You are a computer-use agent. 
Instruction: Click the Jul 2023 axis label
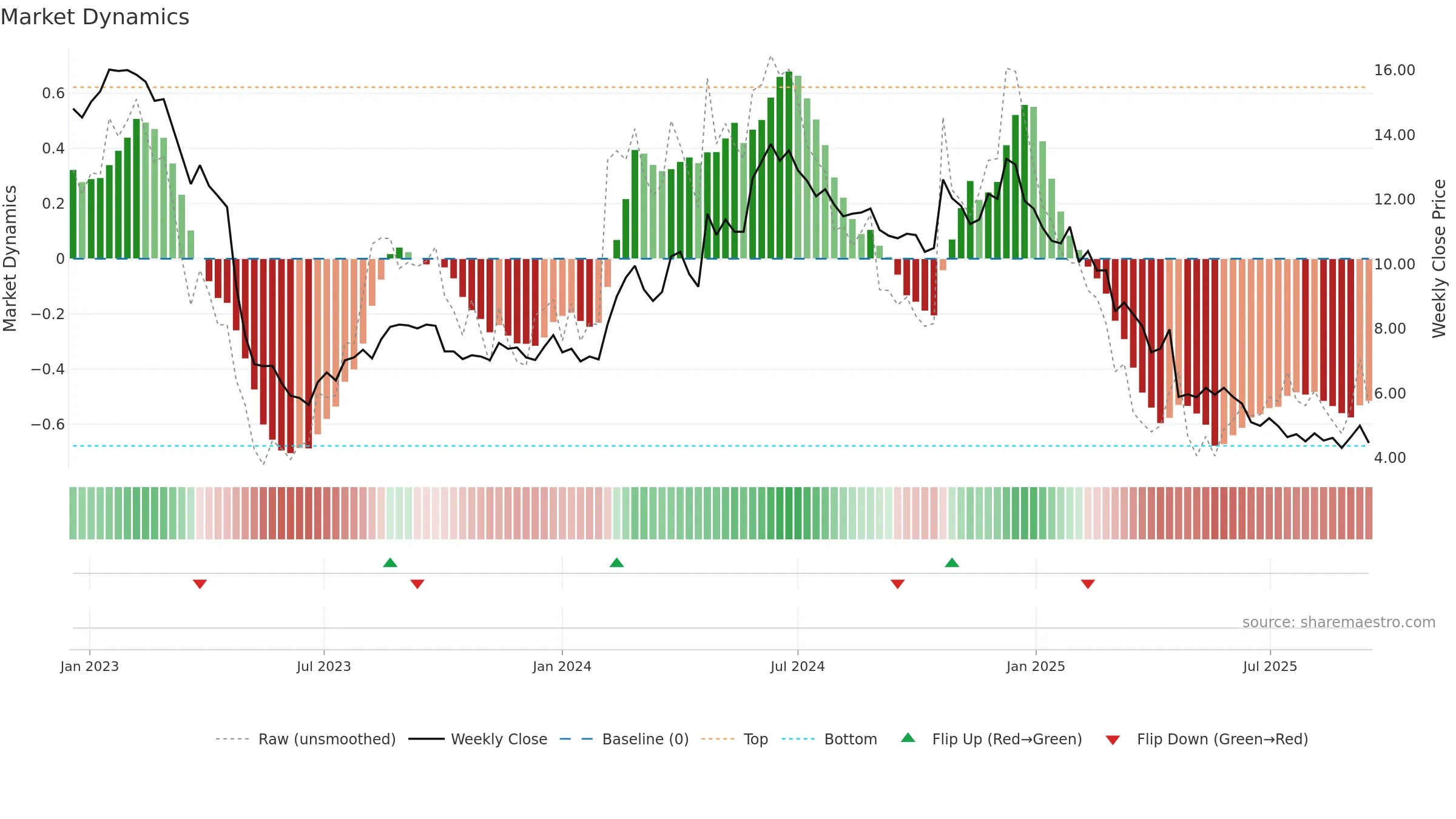pyautogui.click(x=324, y=666)
